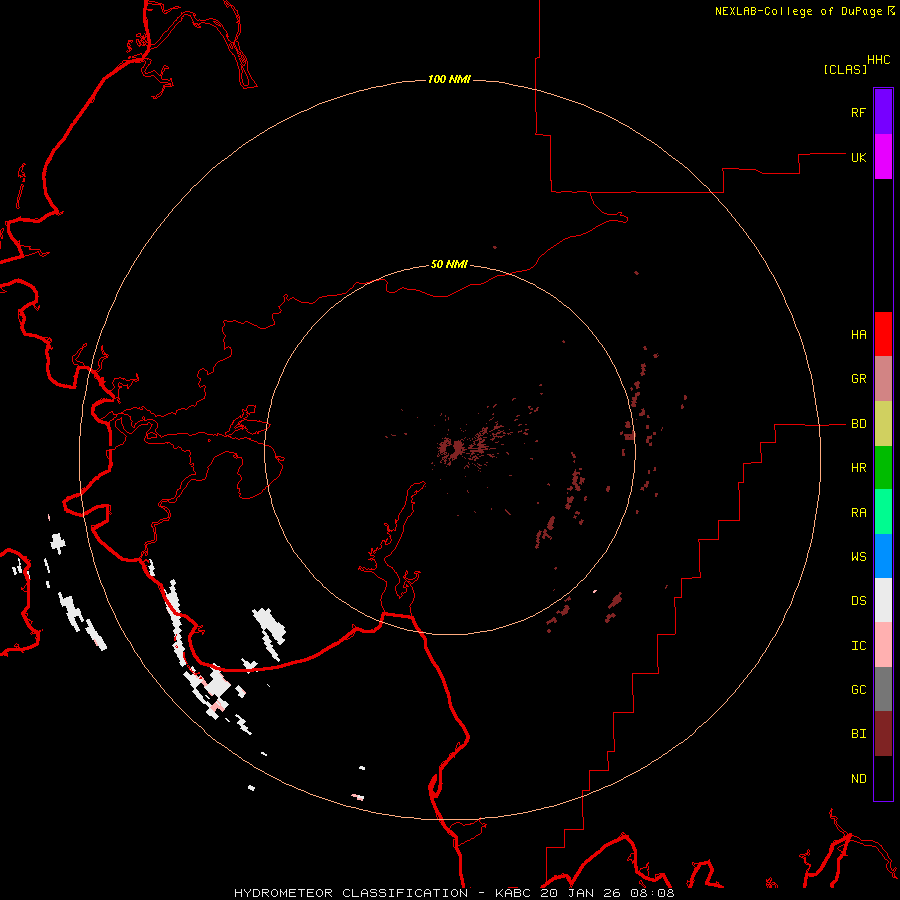This screenshot has width=900, height=900.
Task: Click the UK legend label
Action: pos(858,157)
